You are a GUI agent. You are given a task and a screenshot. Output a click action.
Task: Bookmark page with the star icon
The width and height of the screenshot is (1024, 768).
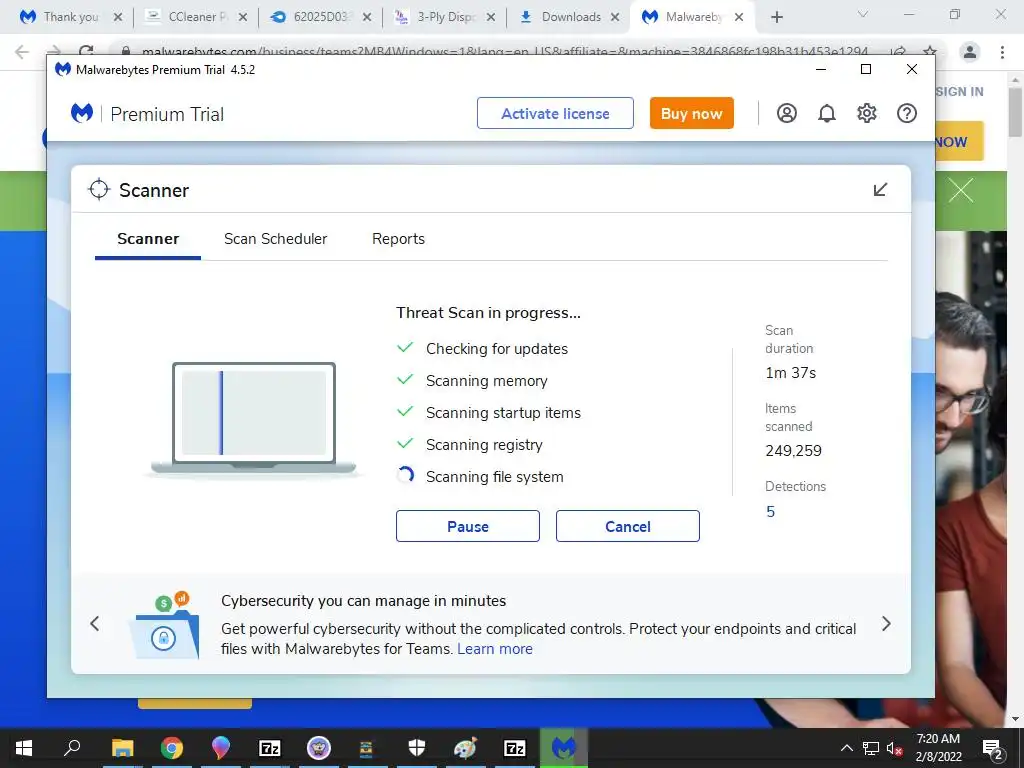coord(930,52)
